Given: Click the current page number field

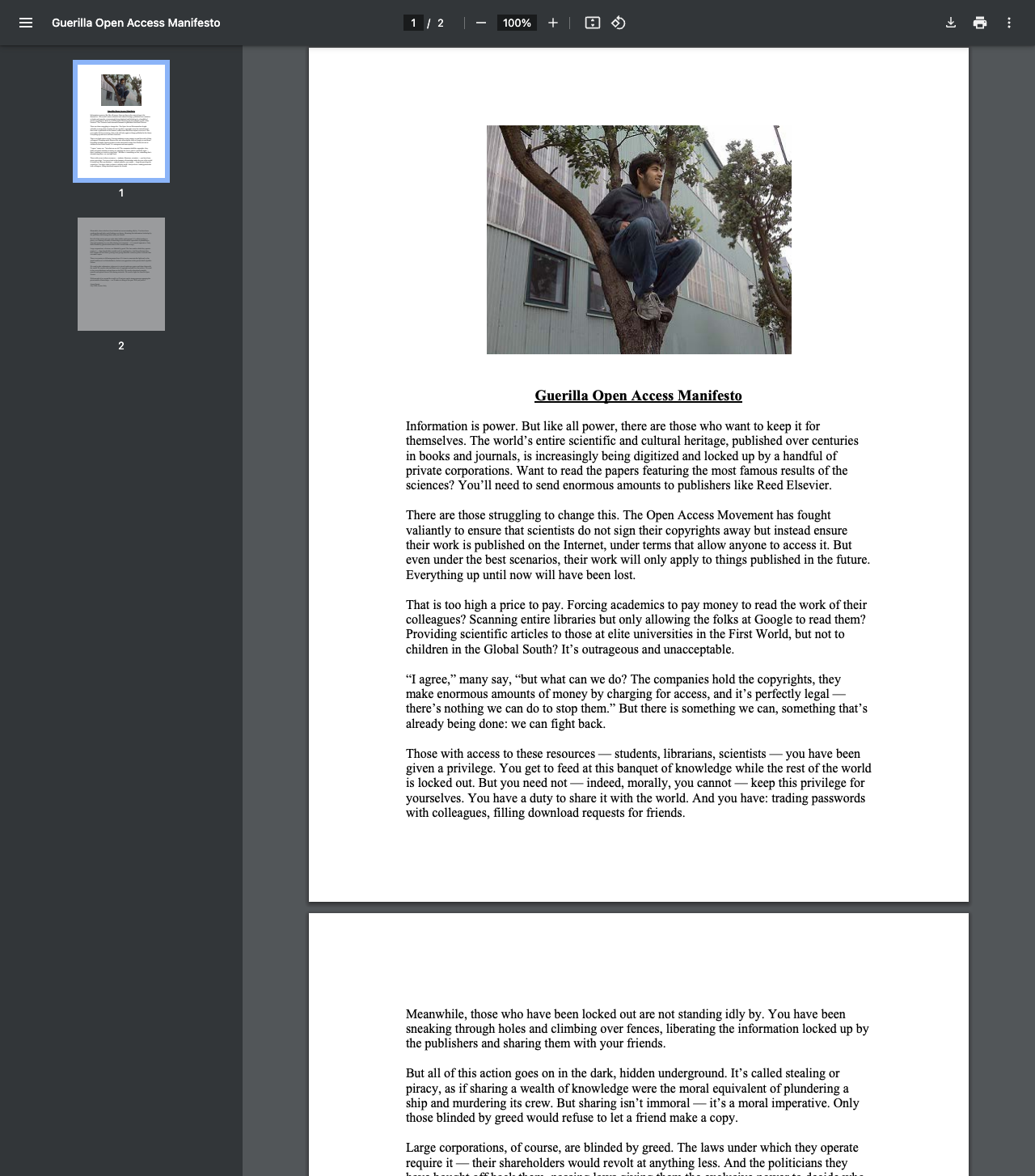Looking at the screenshot, I should tap(413, 23).
